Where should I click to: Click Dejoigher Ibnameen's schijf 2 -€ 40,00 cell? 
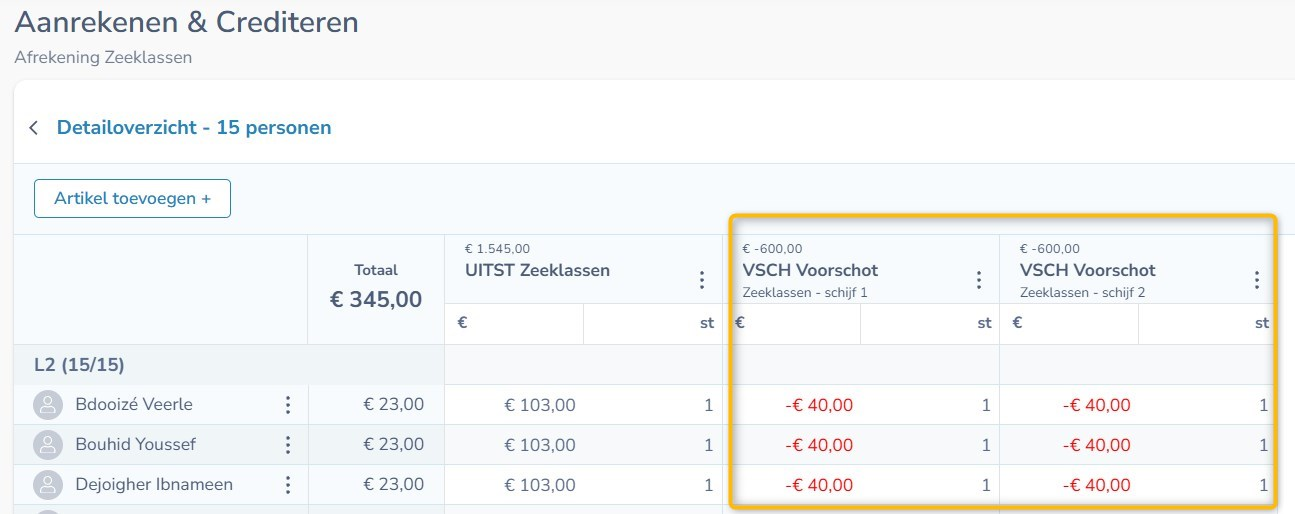click(x=1096, y=485)
